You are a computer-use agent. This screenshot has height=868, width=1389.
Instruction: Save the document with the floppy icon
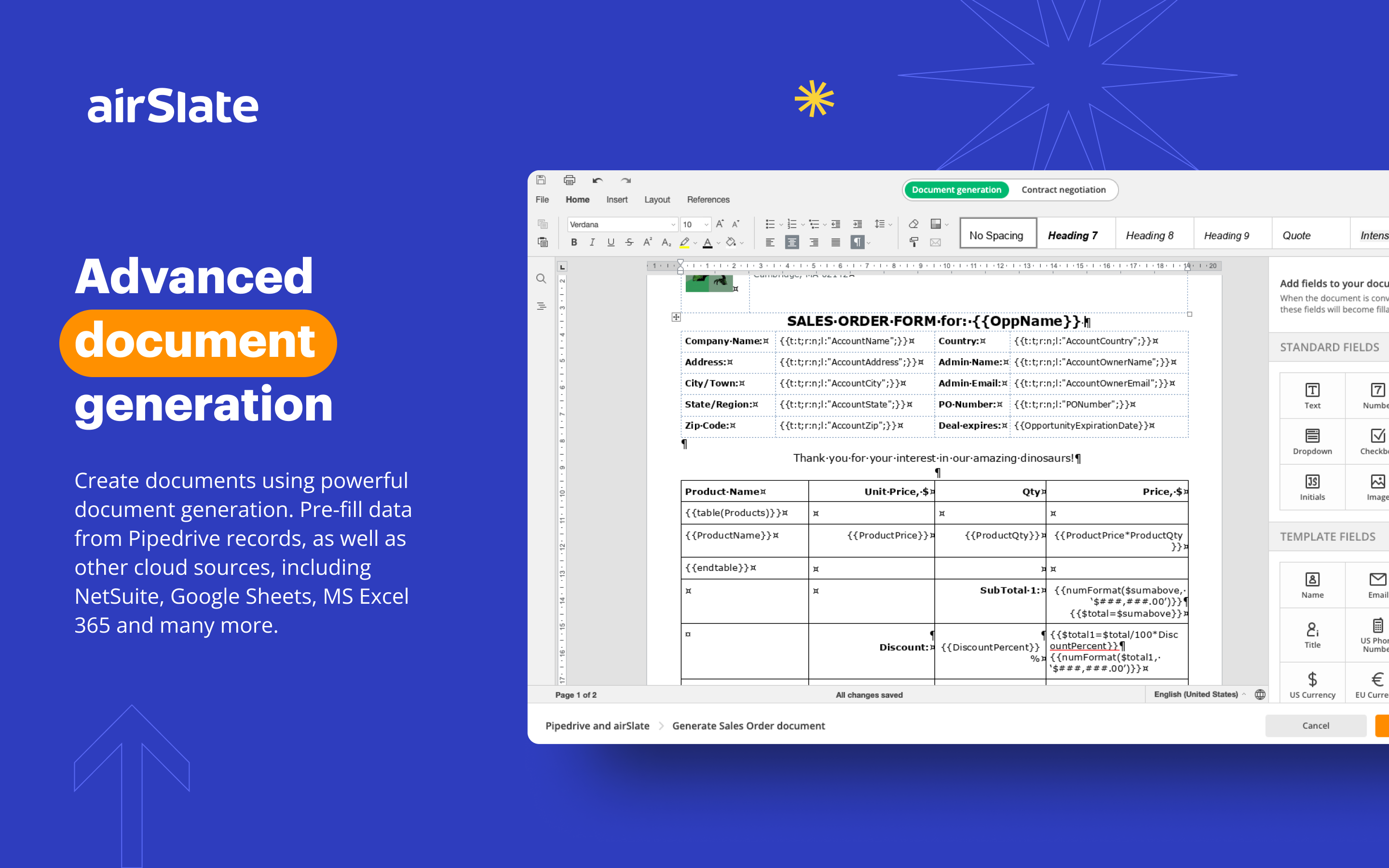click(541, 180)
